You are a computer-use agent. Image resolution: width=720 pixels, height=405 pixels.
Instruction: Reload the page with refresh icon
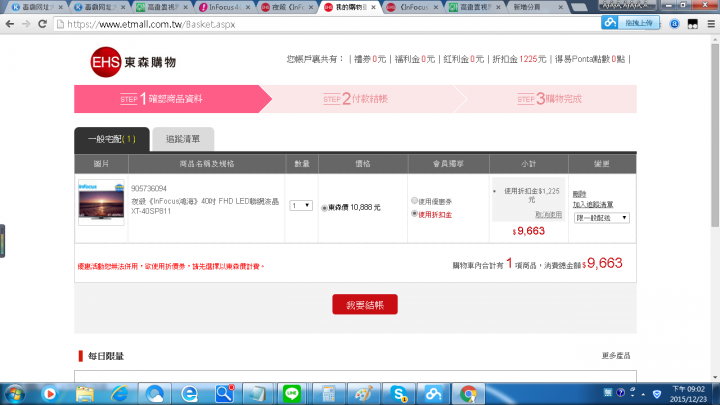pos(42,24)
